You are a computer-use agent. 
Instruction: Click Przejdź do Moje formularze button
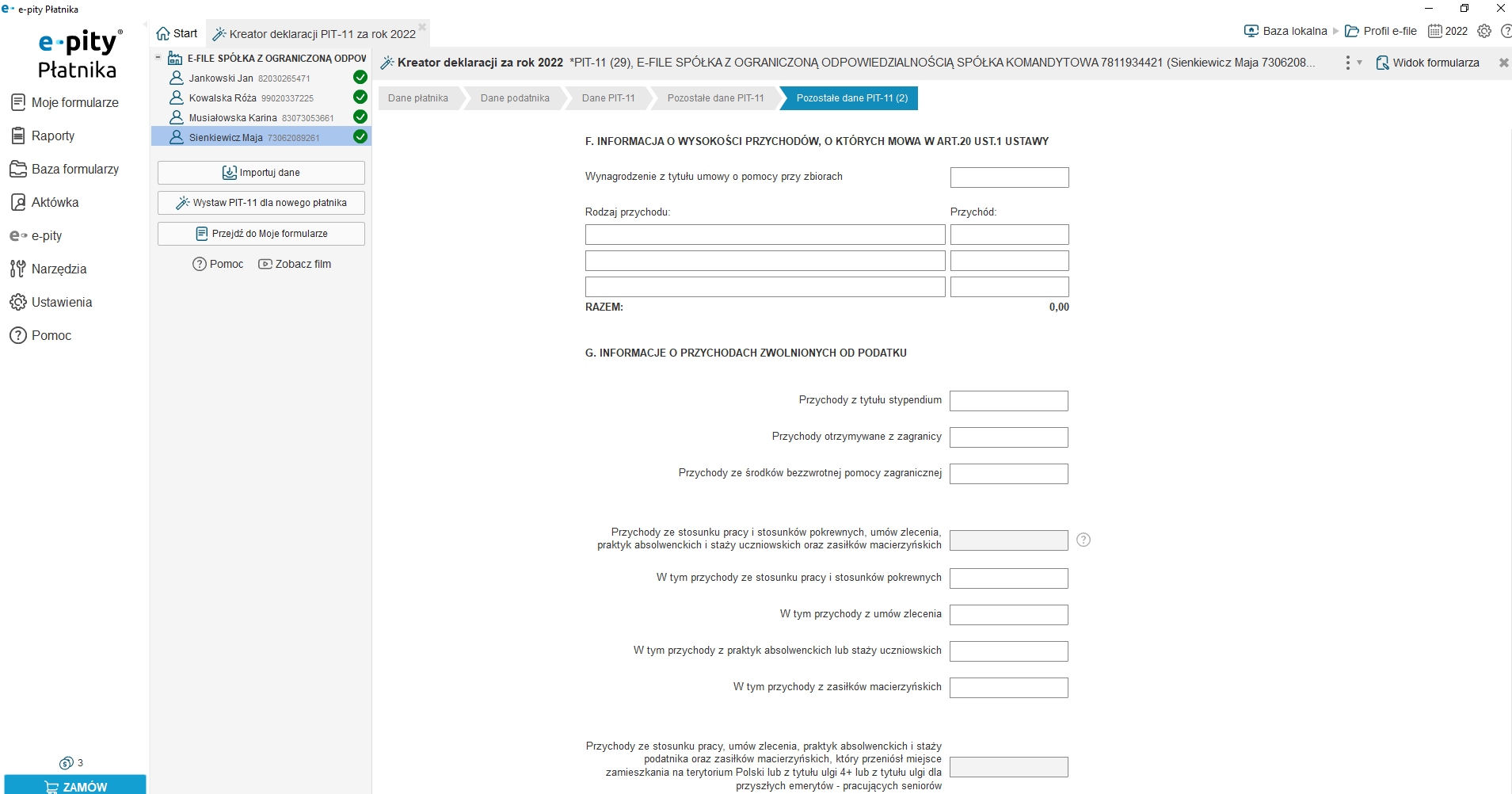click(261, 234)
